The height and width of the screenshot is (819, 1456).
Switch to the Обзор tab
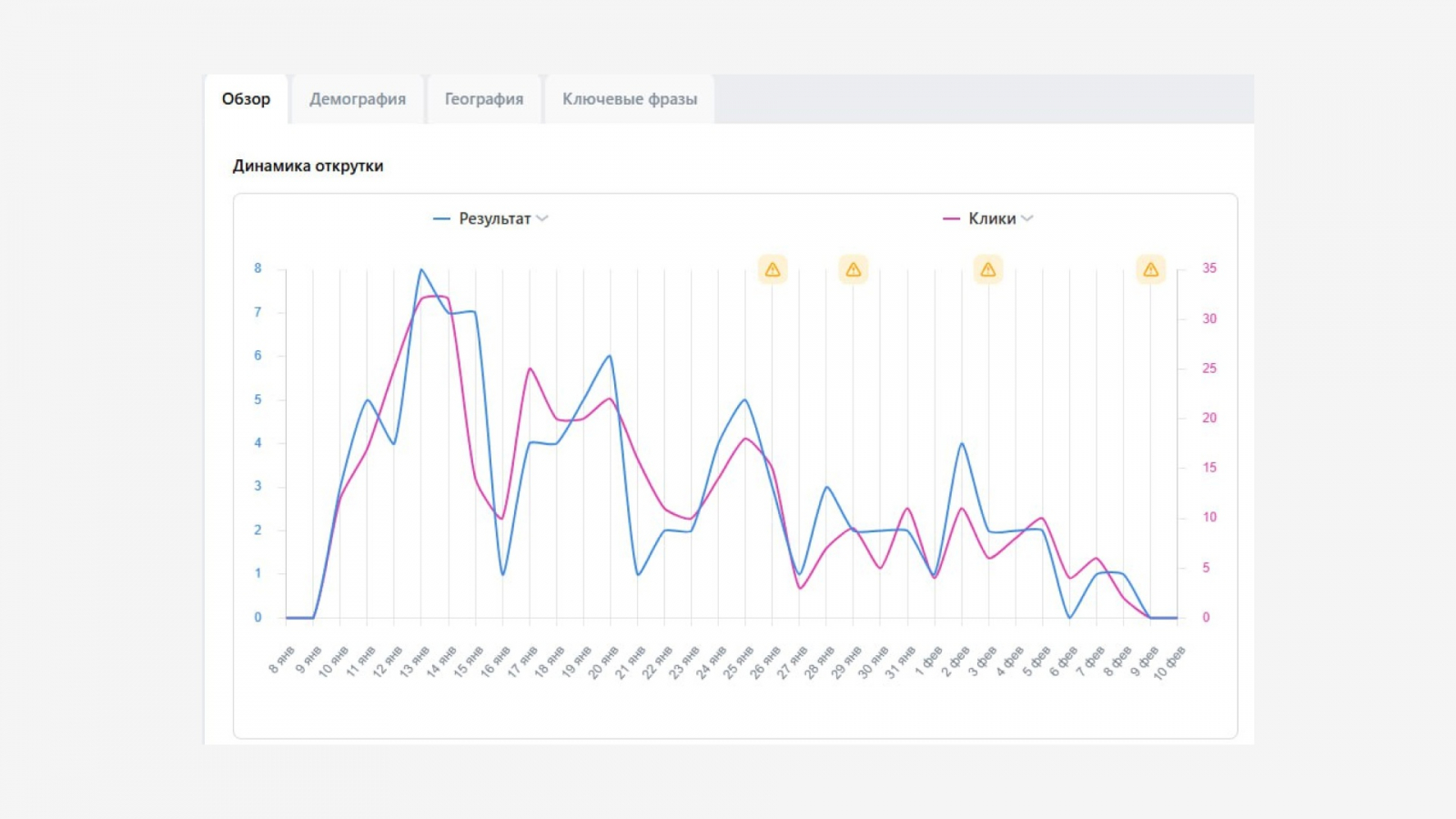pos(246,99)
